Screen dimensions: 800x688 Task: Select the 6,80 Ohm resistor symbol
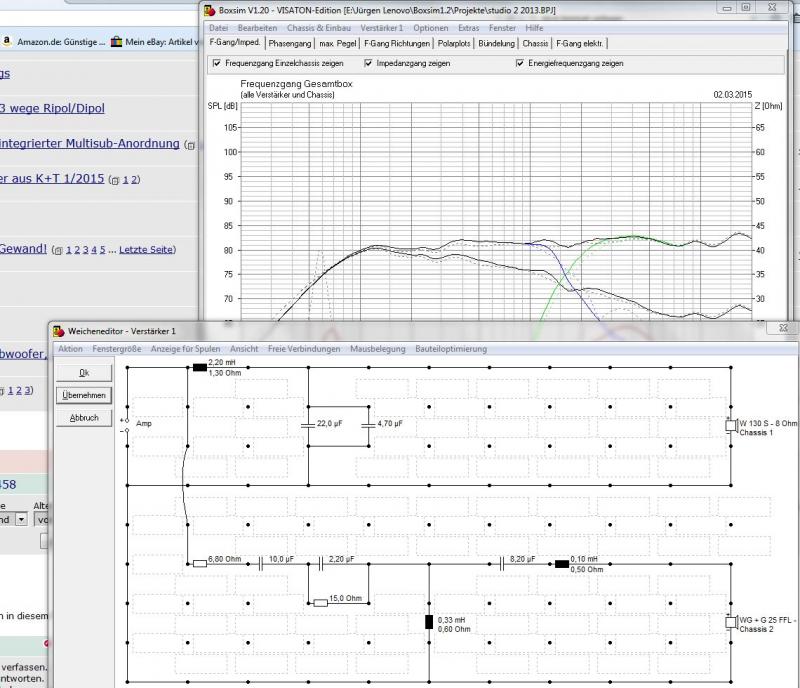(198, 564)
